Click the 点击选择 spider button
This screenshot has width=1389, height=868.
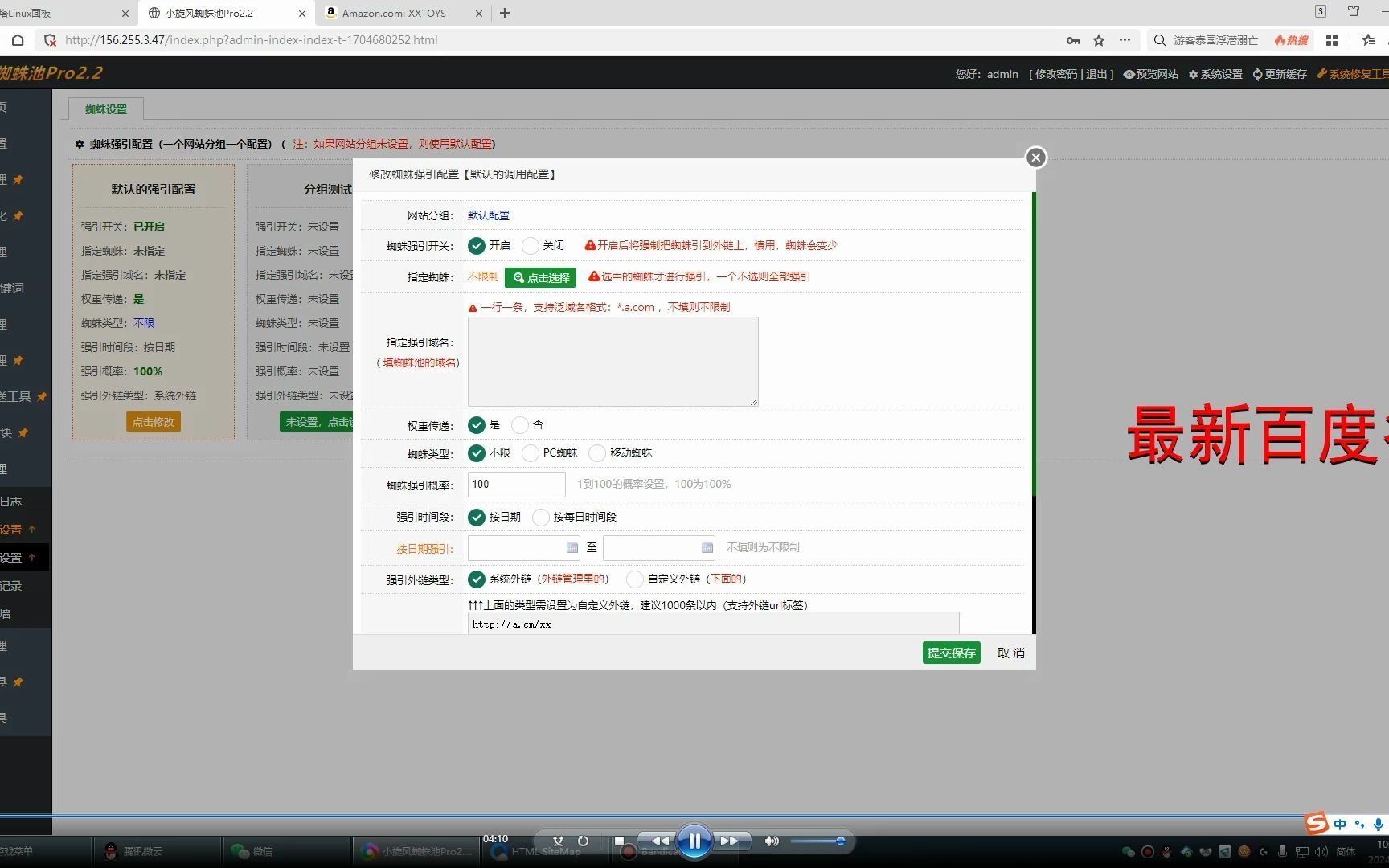(x=540, y=277)
